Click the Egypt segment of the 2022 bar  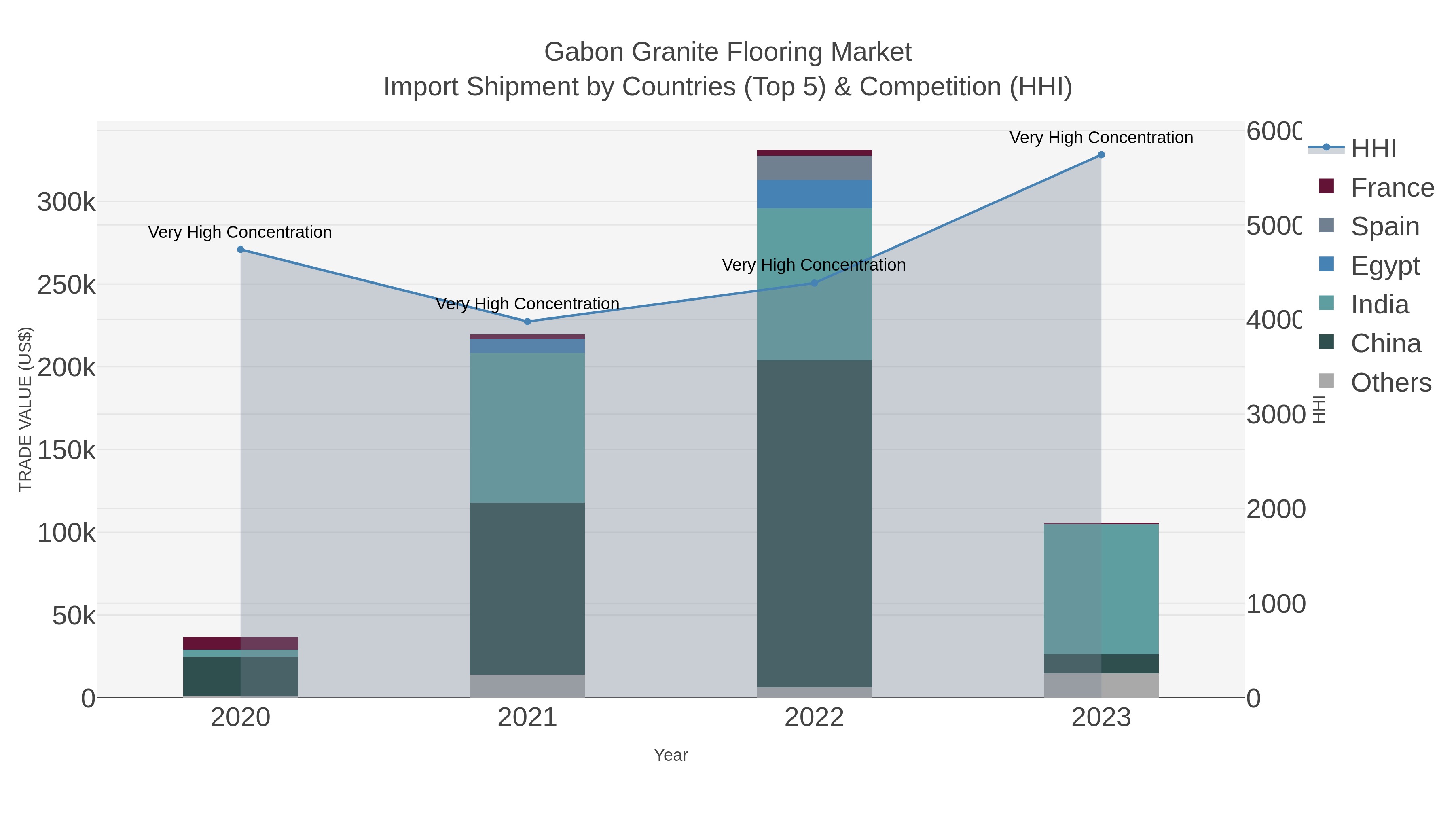click(x=815, y=195)
